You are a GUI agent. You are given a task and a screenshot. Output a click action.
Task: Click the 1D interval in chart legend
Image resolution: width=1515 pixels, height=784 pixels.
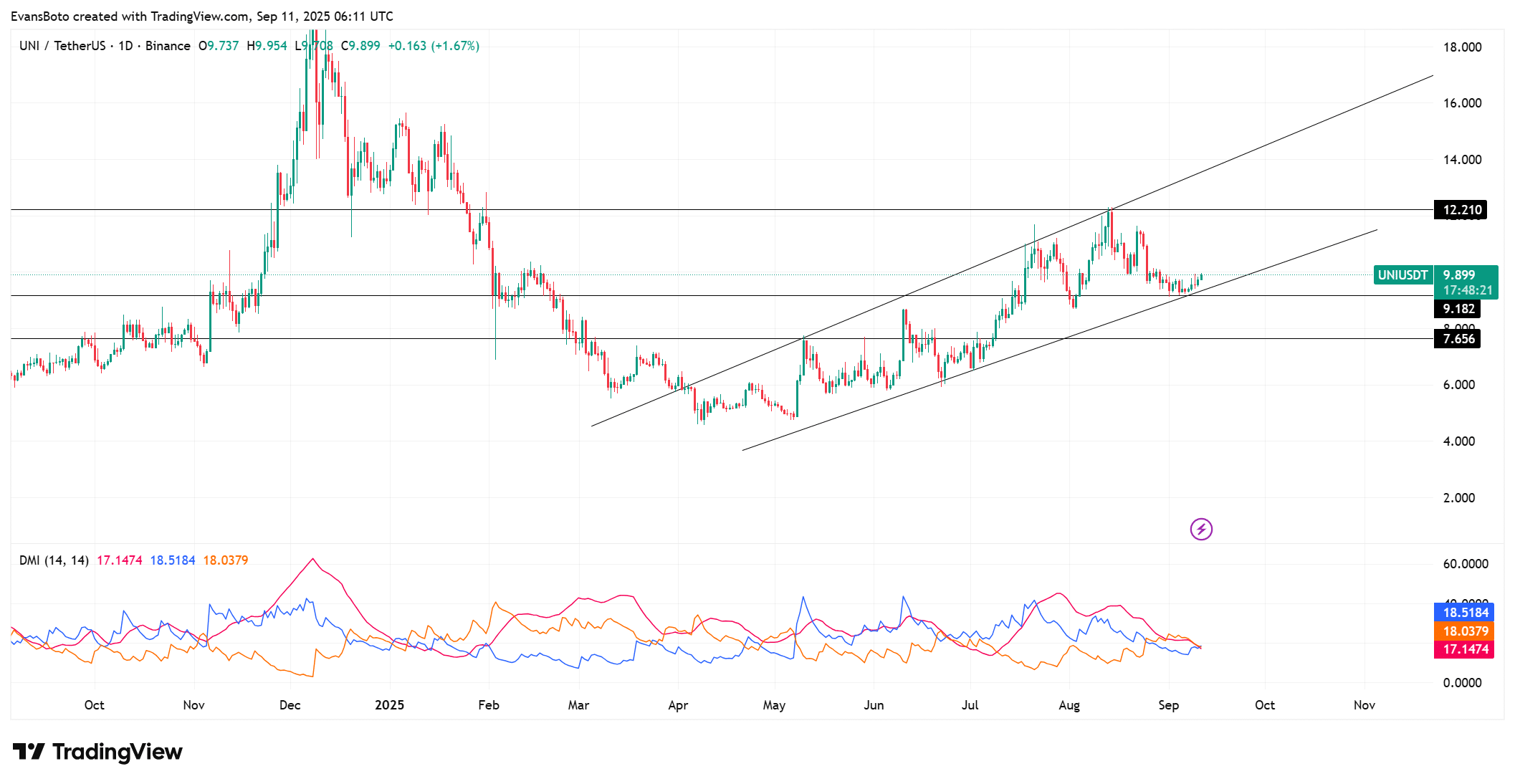(125, 46)
